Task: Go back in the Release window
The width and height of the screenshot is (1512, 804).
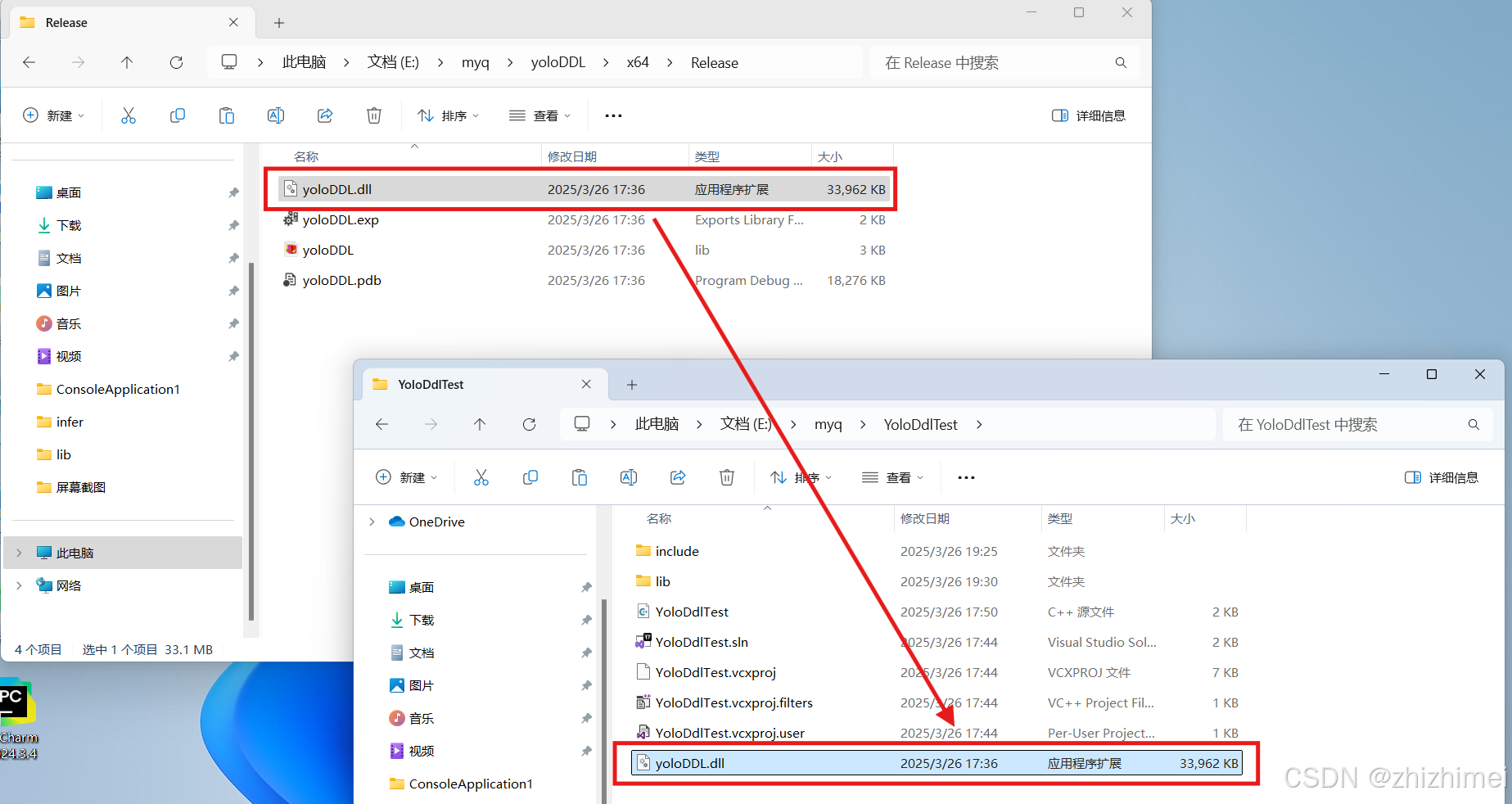Action: [x=29, y=62]
